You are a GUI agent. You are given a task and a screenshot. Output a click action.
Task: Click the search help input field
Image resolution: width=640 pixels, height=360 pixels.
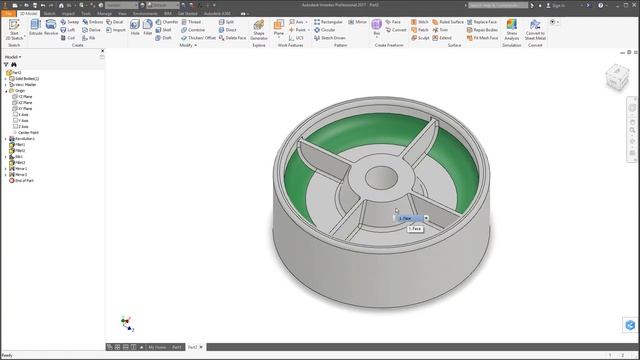pos(498,5)
